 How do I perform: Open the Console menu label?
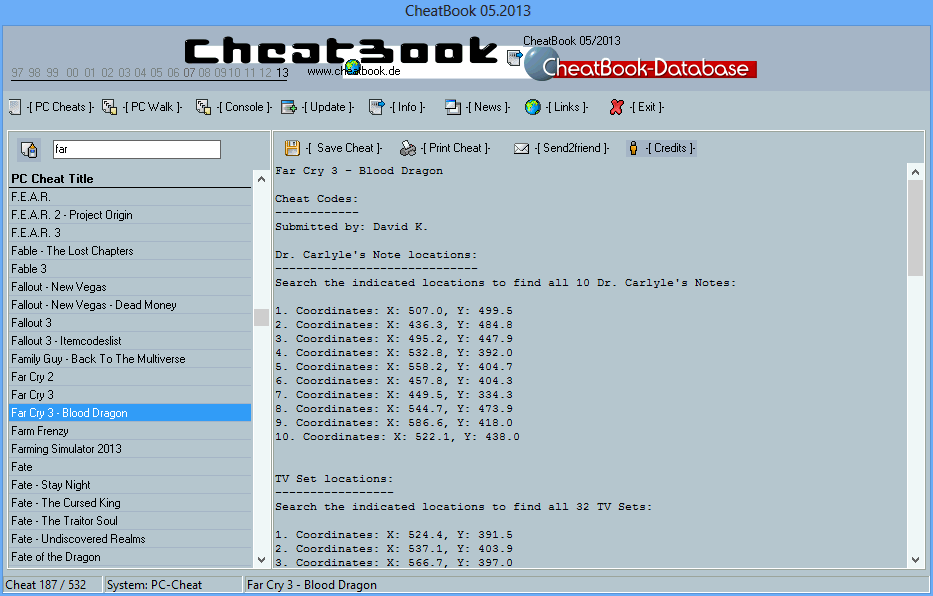[244, 107]
